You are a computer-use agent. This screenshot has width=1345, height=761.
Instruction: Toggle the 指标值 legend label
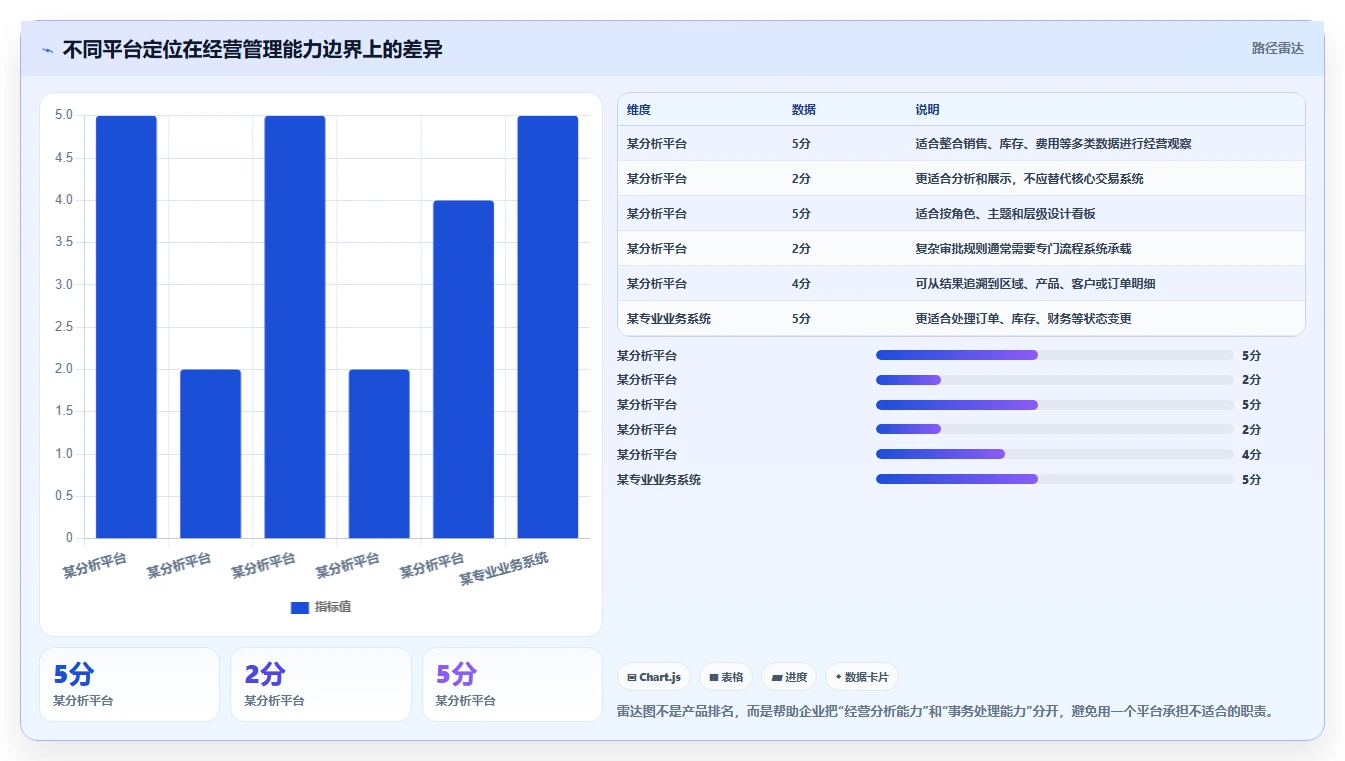(333, 607)
